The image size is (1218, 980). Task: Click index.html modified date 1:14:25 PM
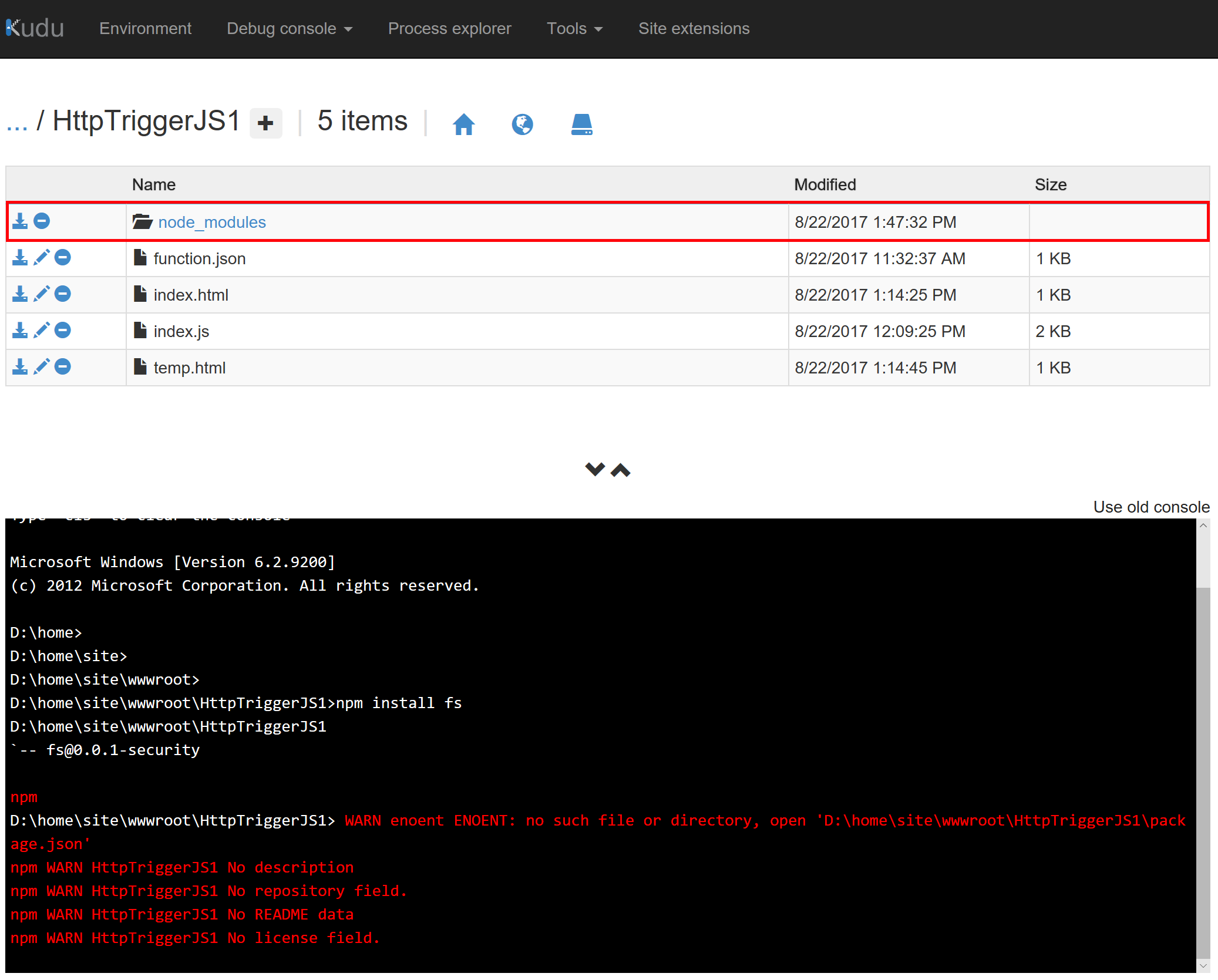click(876, 295)
